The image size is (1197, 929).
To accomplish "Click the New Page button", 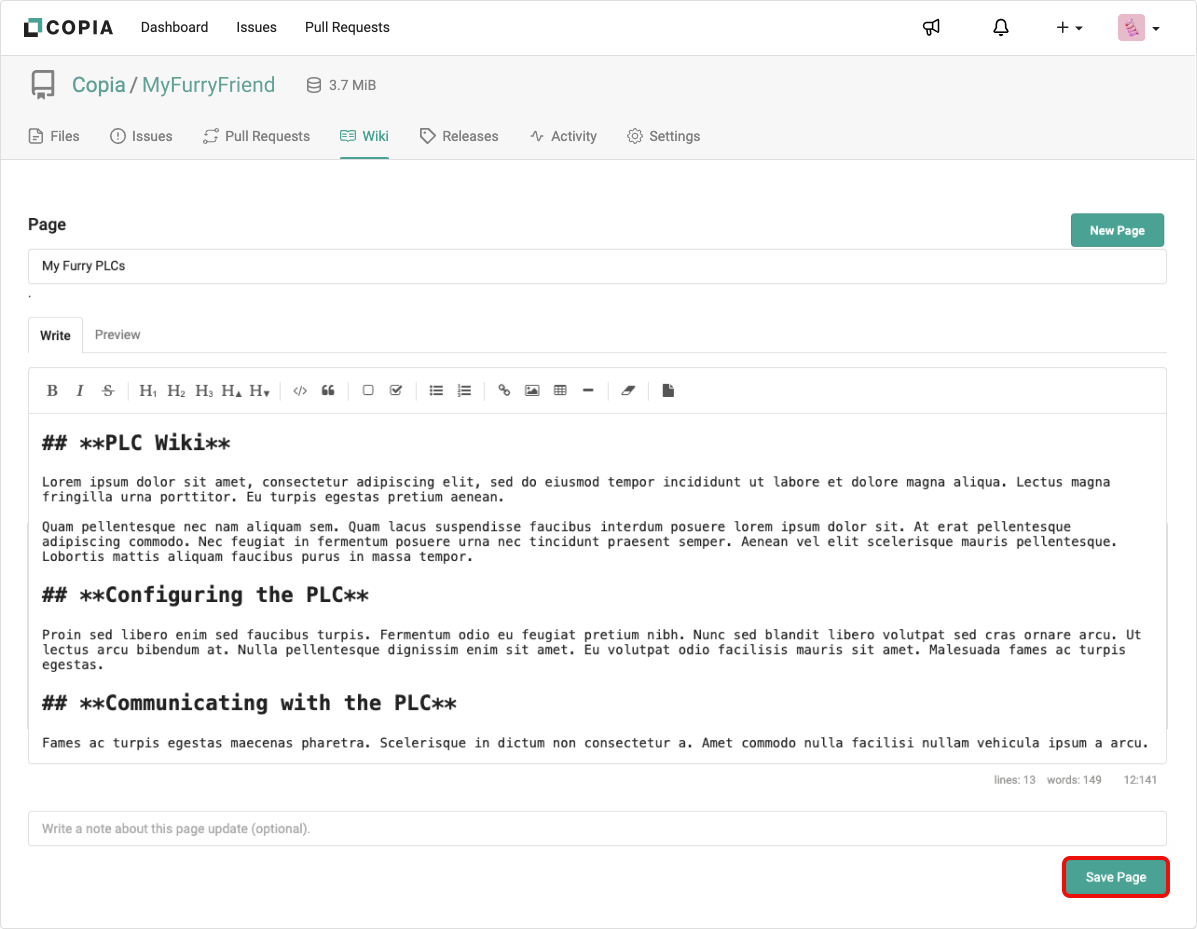I will (1116, 230).
